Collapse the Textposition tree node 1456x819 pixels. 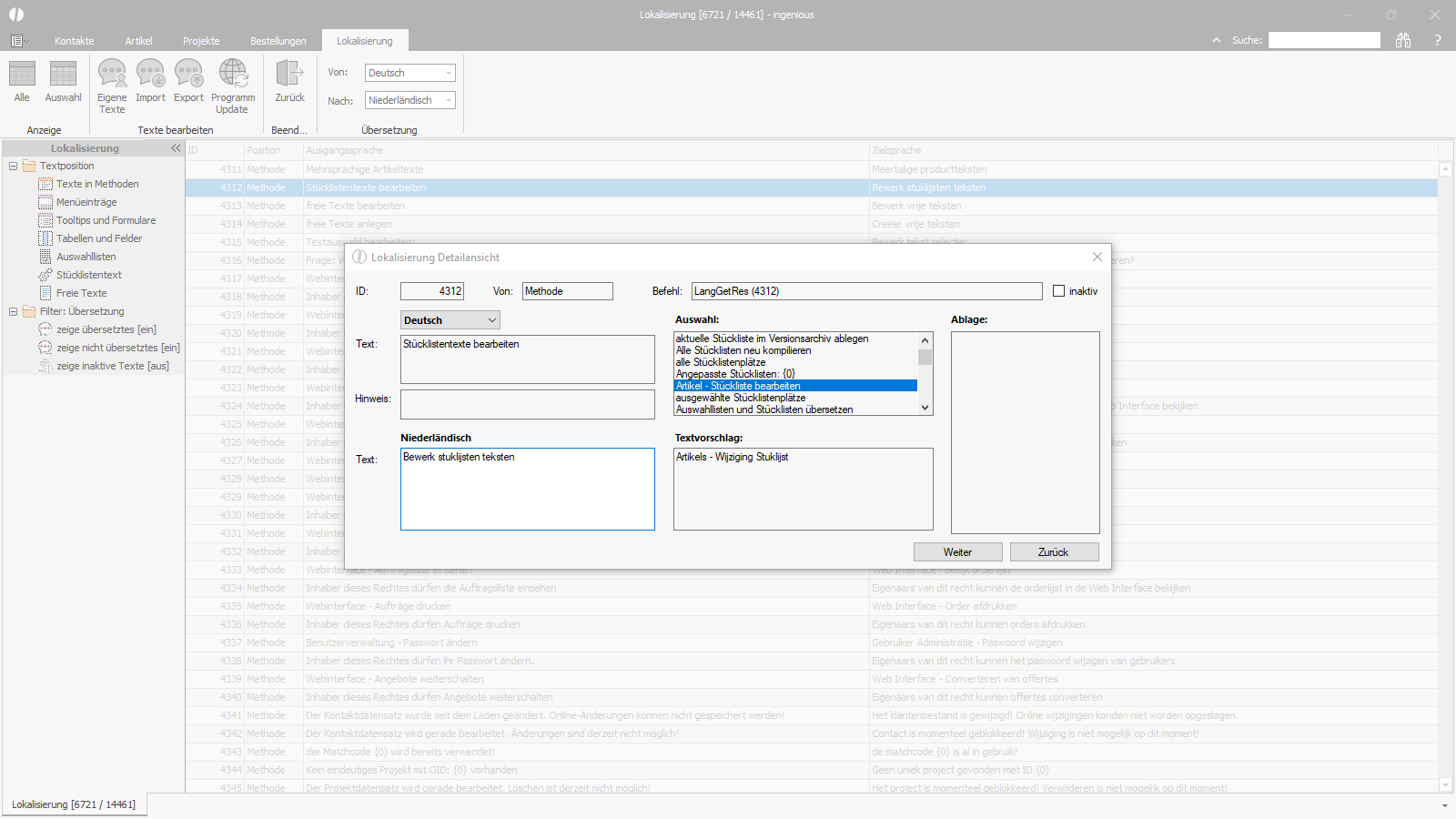click(13, 166)
